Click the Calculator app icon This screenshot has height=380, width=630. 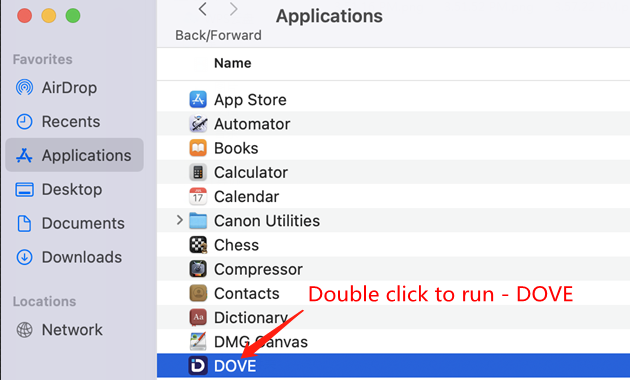[x=198, y=172]
